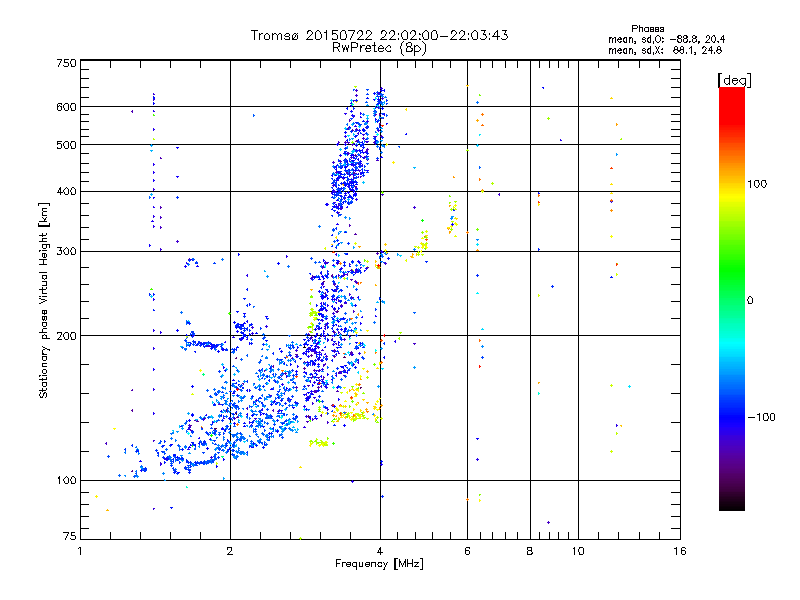
Task: Click the y-axis tick label '600'
Action: pos(66,107)
